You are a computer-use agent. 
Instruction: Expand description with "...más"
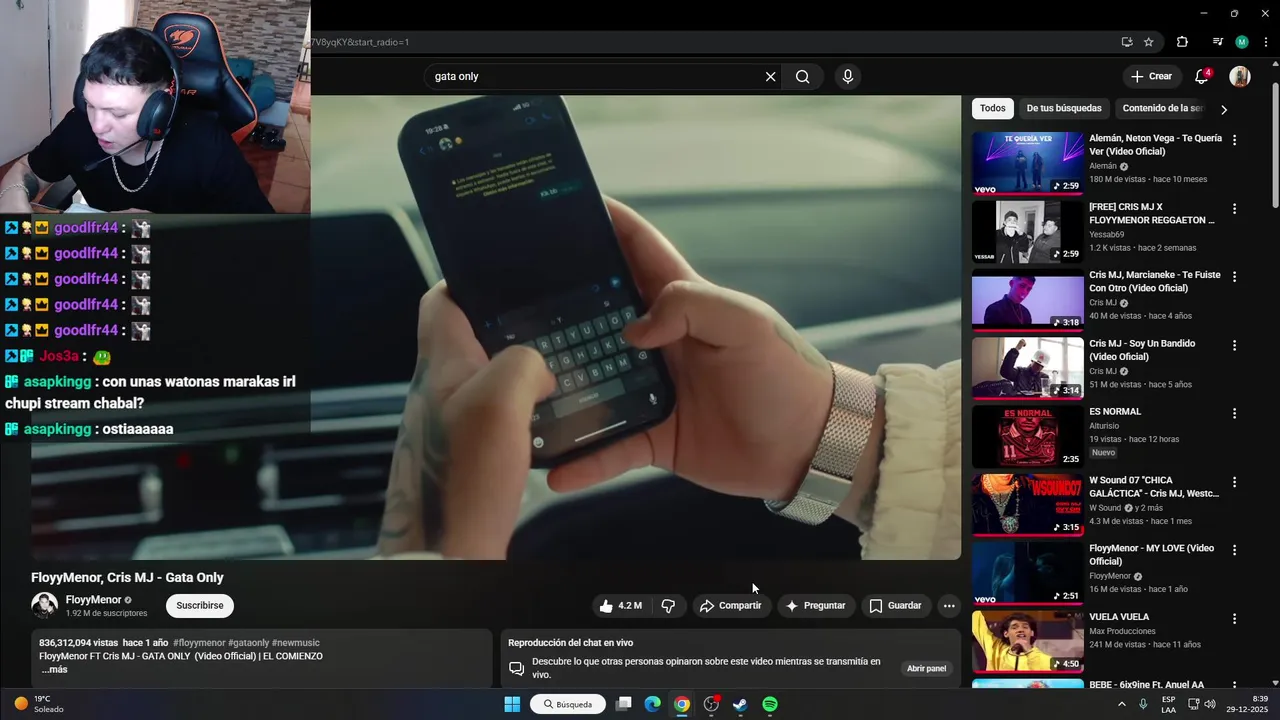point(54,669)
